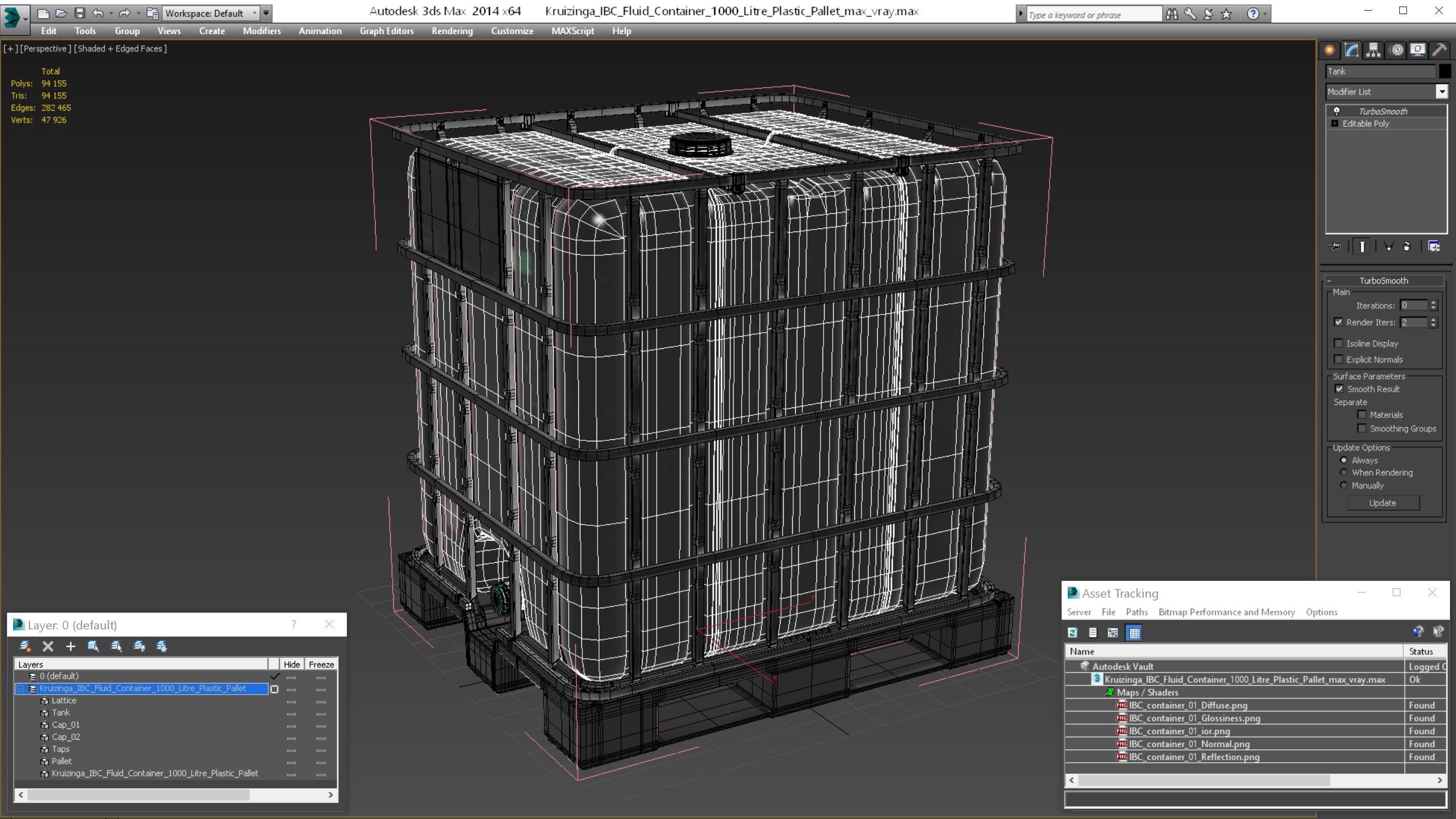Screen dimensions: 1456x819
Task: Open Paths menu in Asset Tracking
Action: click(x=1136, y=612)
